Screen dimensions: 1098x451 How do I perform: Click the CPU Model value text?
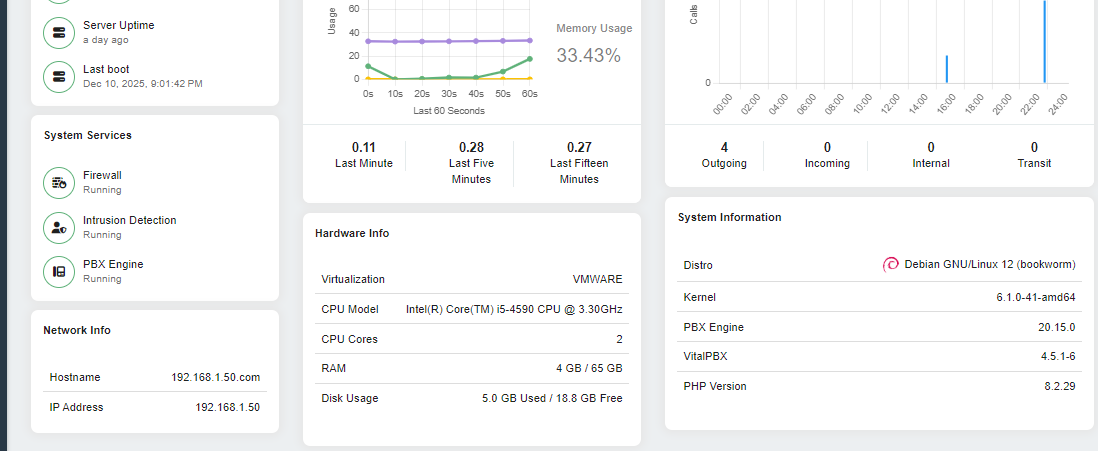(514, 309)
